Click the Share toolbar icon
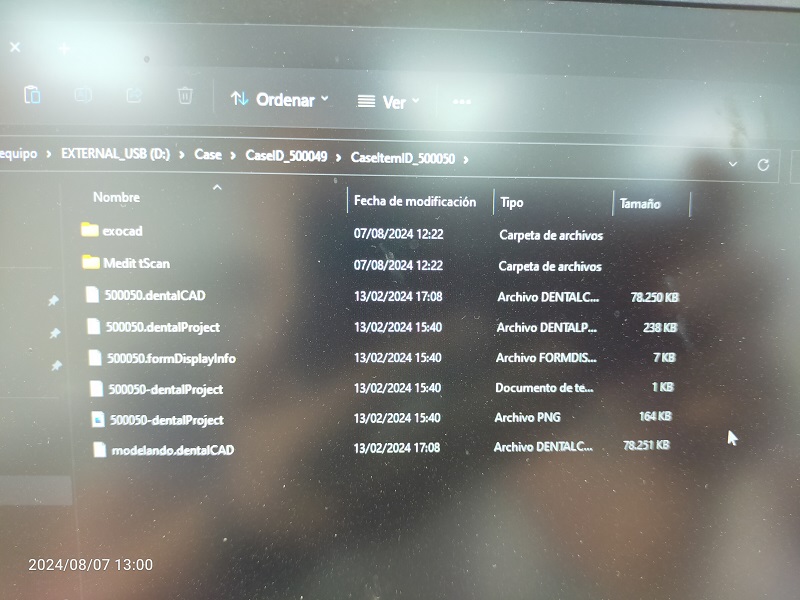This screenshot has height=600, width=800. (134, 95)
